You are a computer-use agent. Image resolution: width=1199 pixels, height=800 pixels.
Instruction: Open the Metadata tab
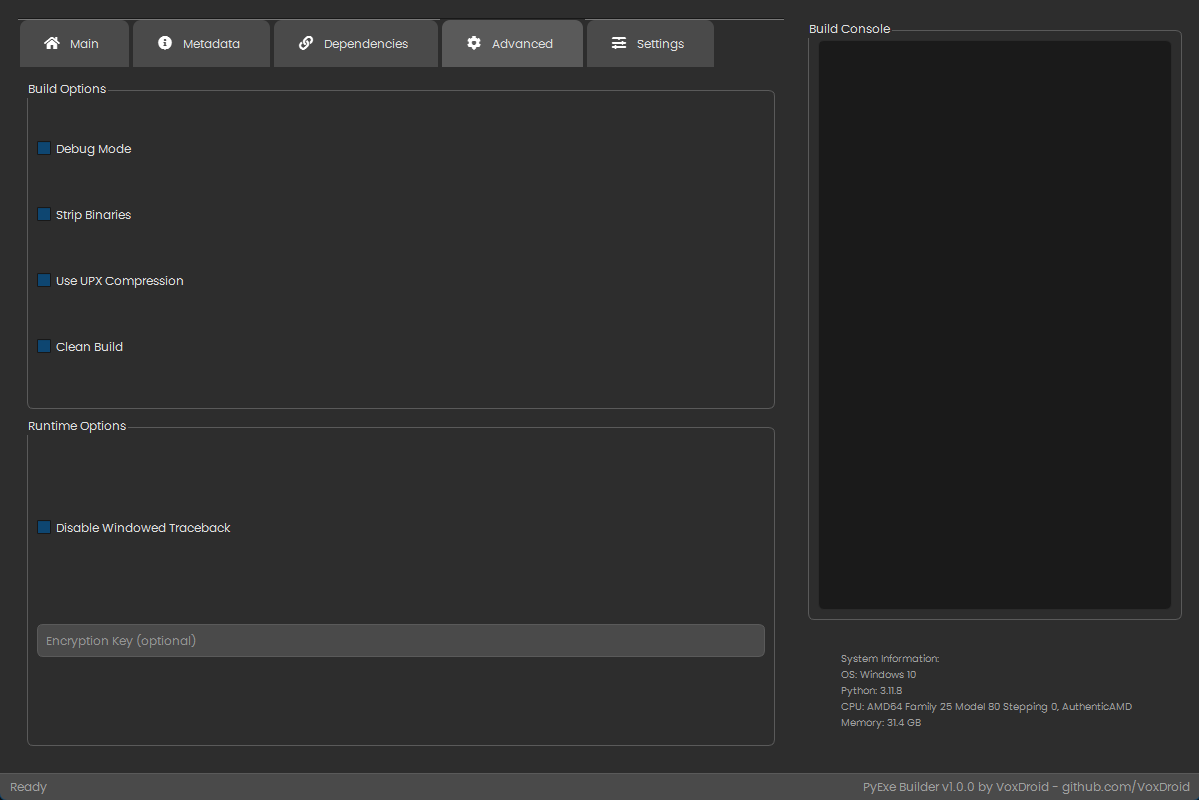pos(201,44)
